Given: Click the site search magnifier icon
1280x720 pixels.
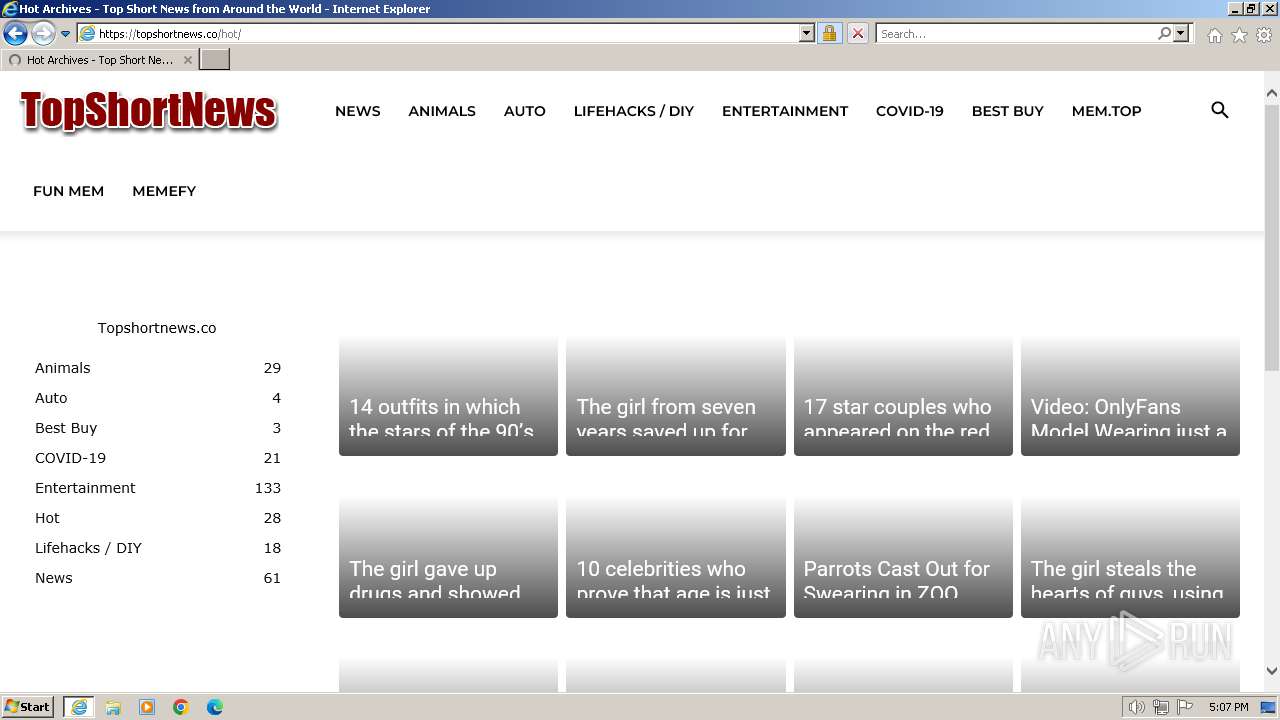Looking at the screenshot, I should (x=1220, y=110).
